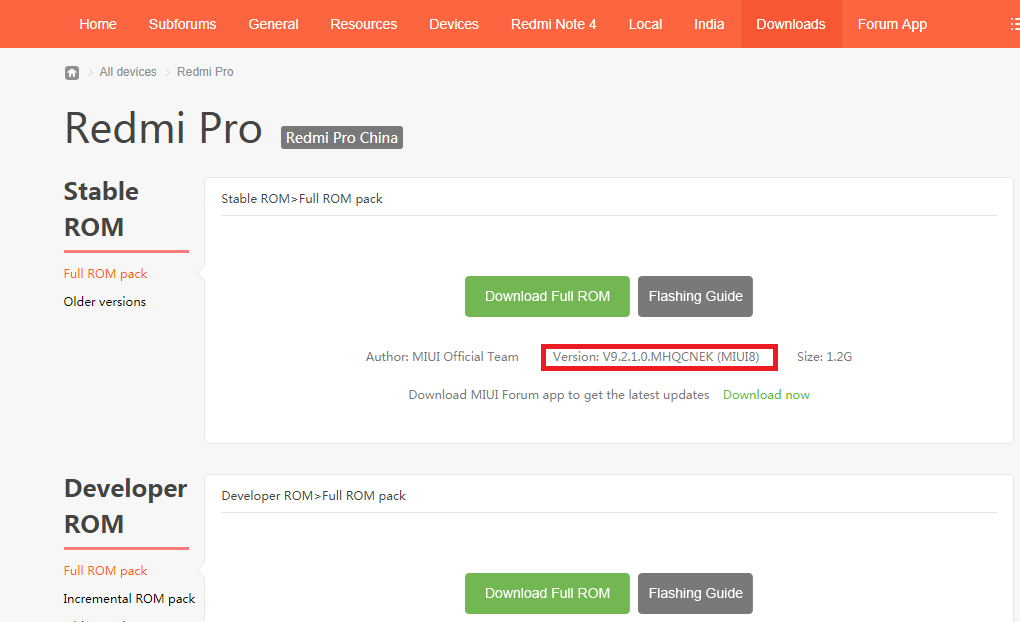
Task: Open the list menu icon at the right of the nav bar
Action: [x=1015, y=24]
